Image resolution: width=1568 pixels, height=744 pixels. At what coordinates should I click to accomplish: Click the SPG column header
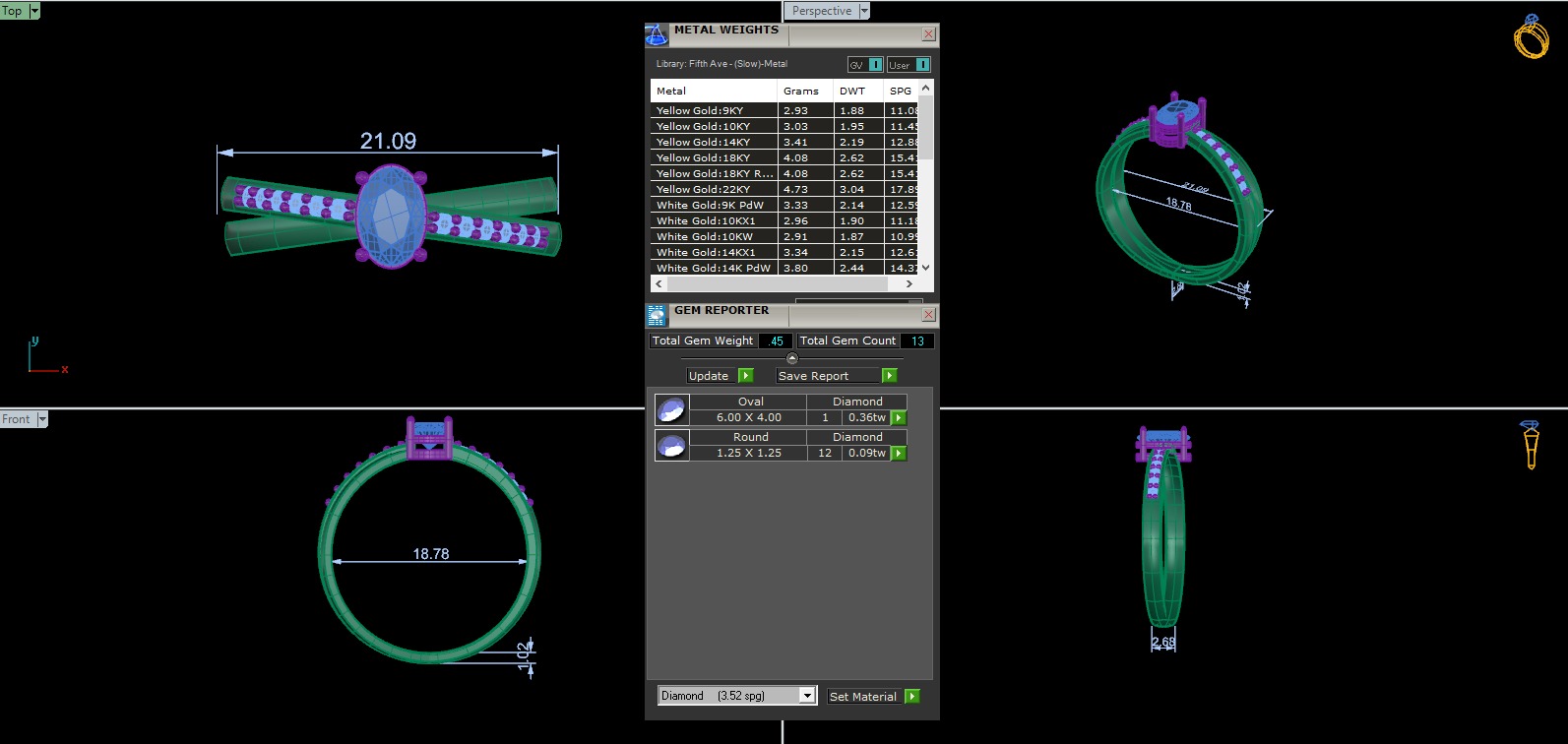pos(902,91)
